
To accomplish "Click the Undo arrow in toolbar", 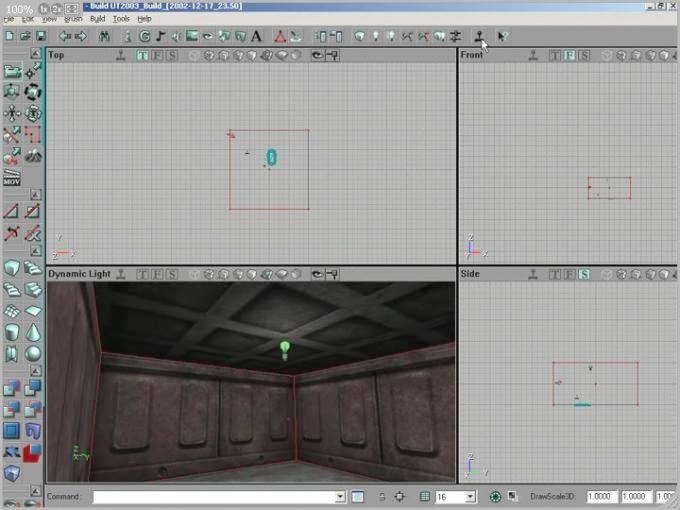I will pyautogui.click(x=64, y=37).
